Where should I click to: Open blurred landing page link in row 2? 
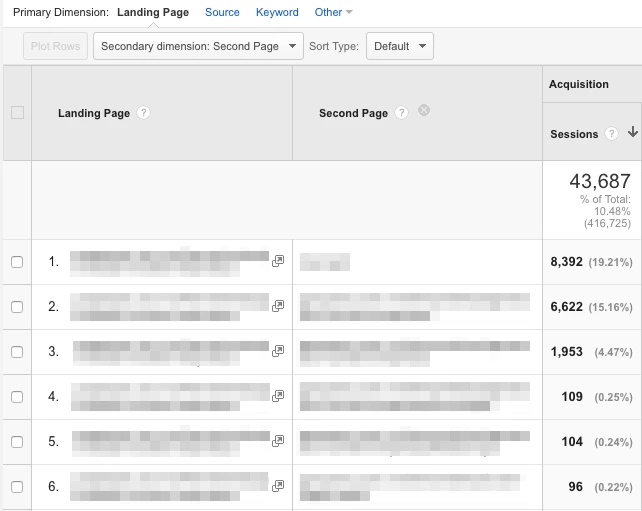(x=170, y=307)
